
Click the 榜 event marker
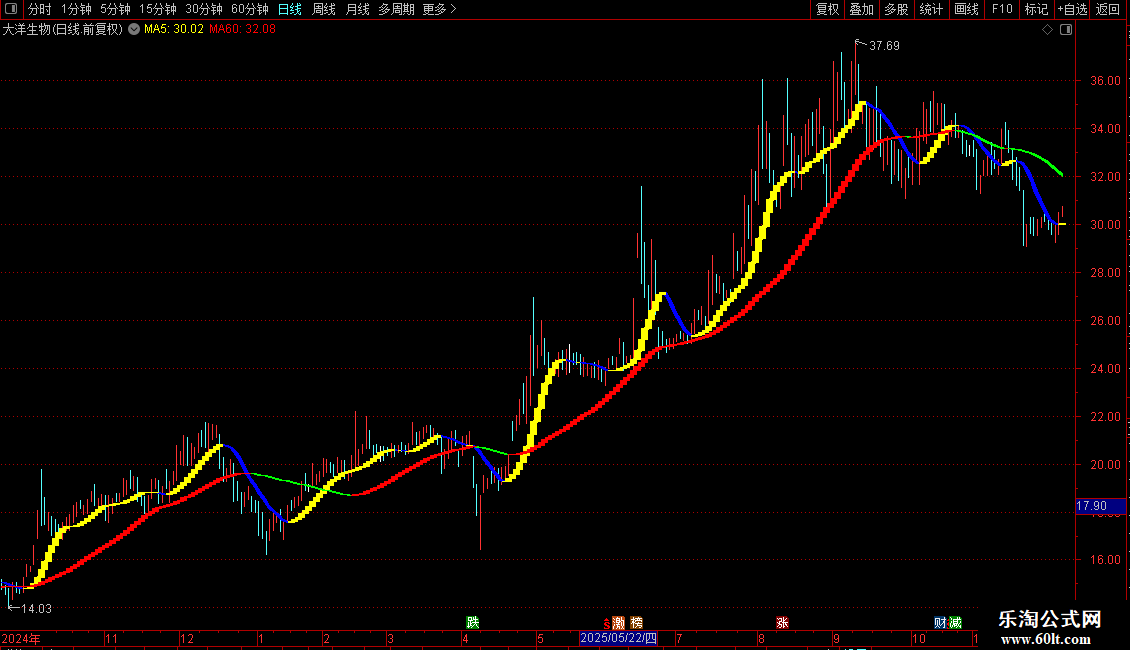(636, 623)
